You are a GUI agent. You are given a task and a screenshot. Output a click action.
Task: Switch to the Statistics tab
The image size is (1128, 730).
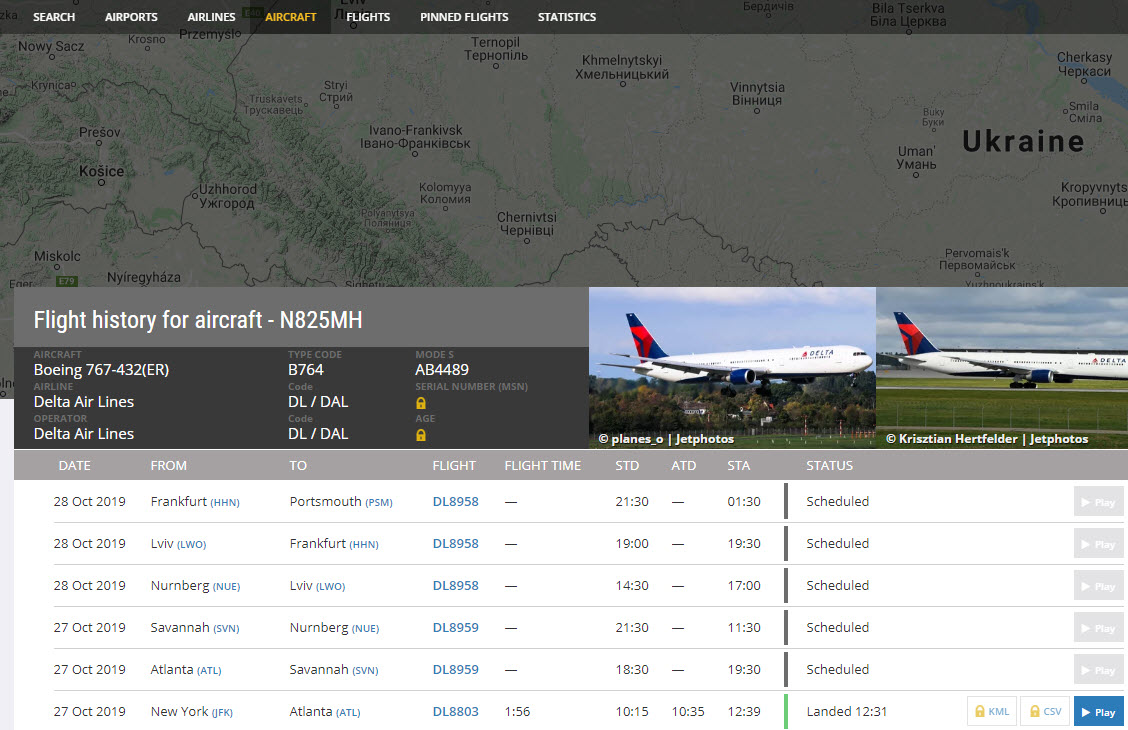566,17
